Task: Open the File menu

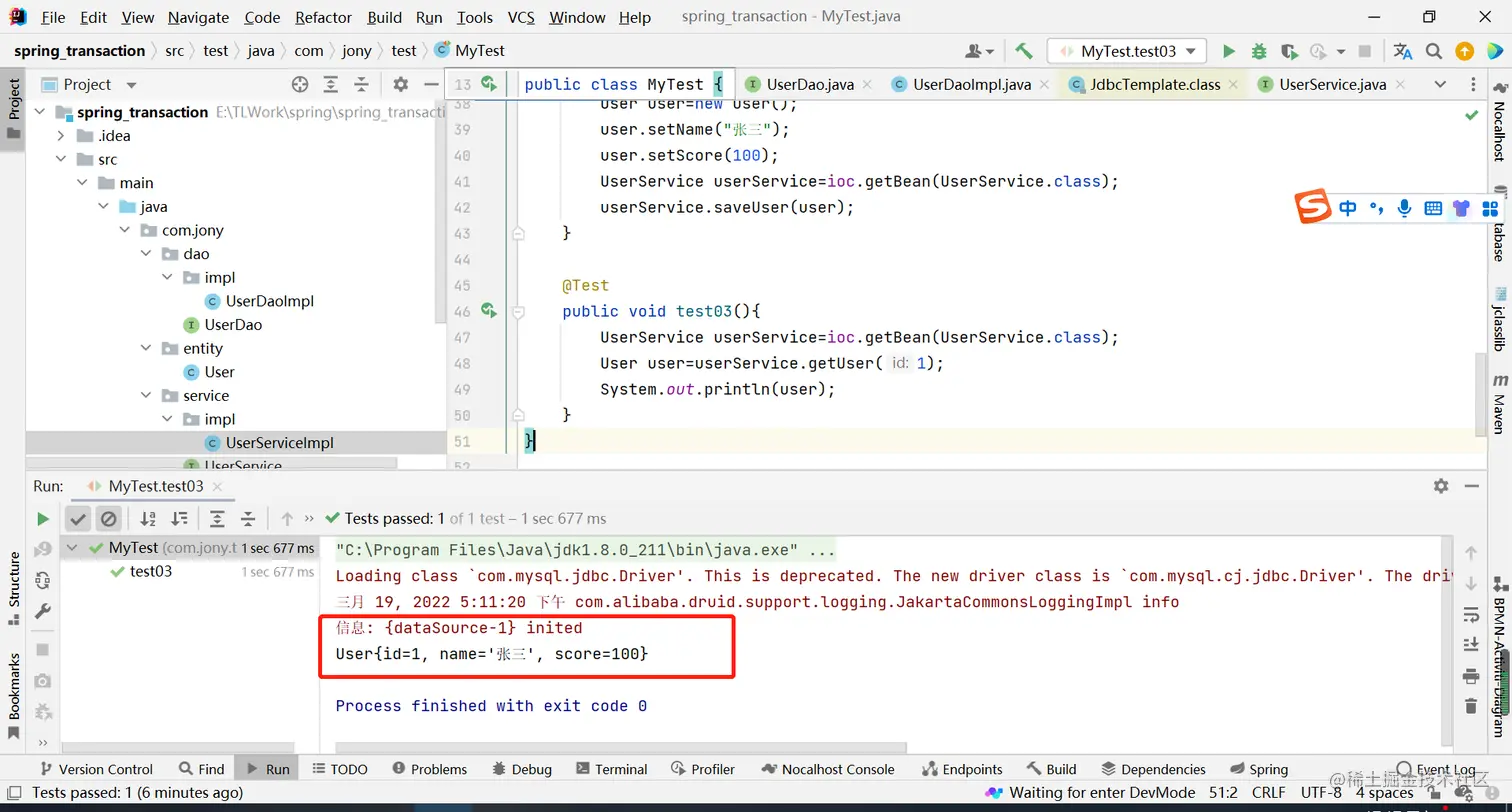Action: pos(53,17)
